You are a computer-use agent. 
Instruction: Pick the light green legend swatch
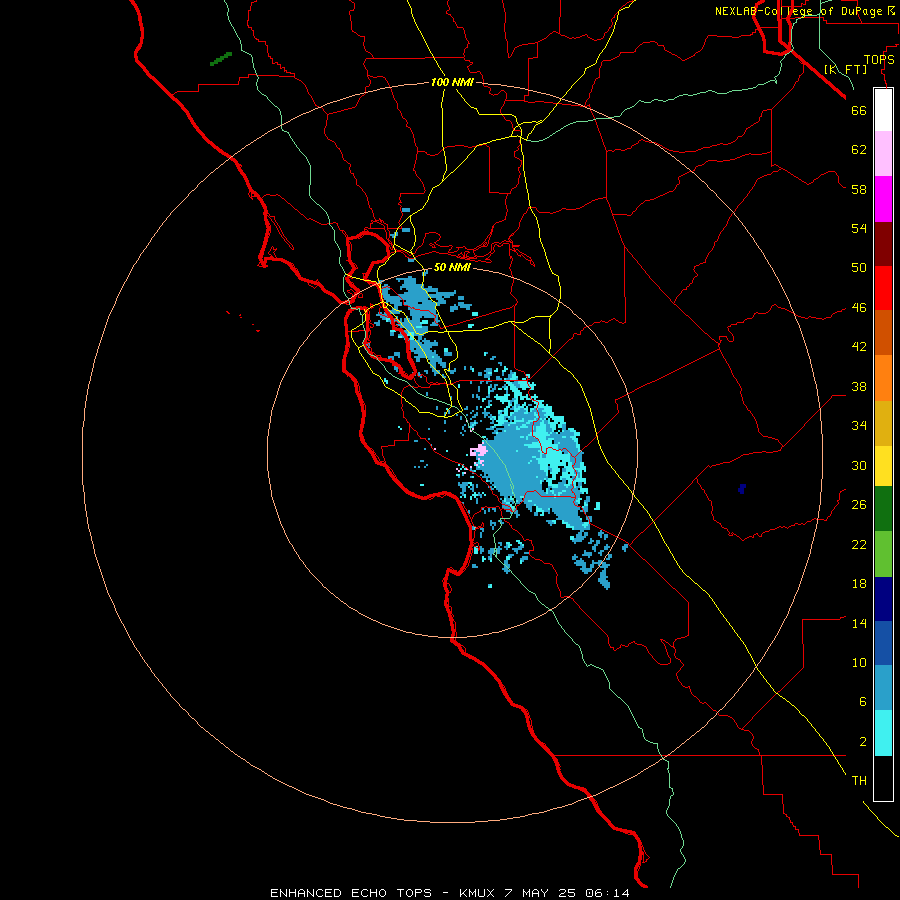[x=883, y=554]
